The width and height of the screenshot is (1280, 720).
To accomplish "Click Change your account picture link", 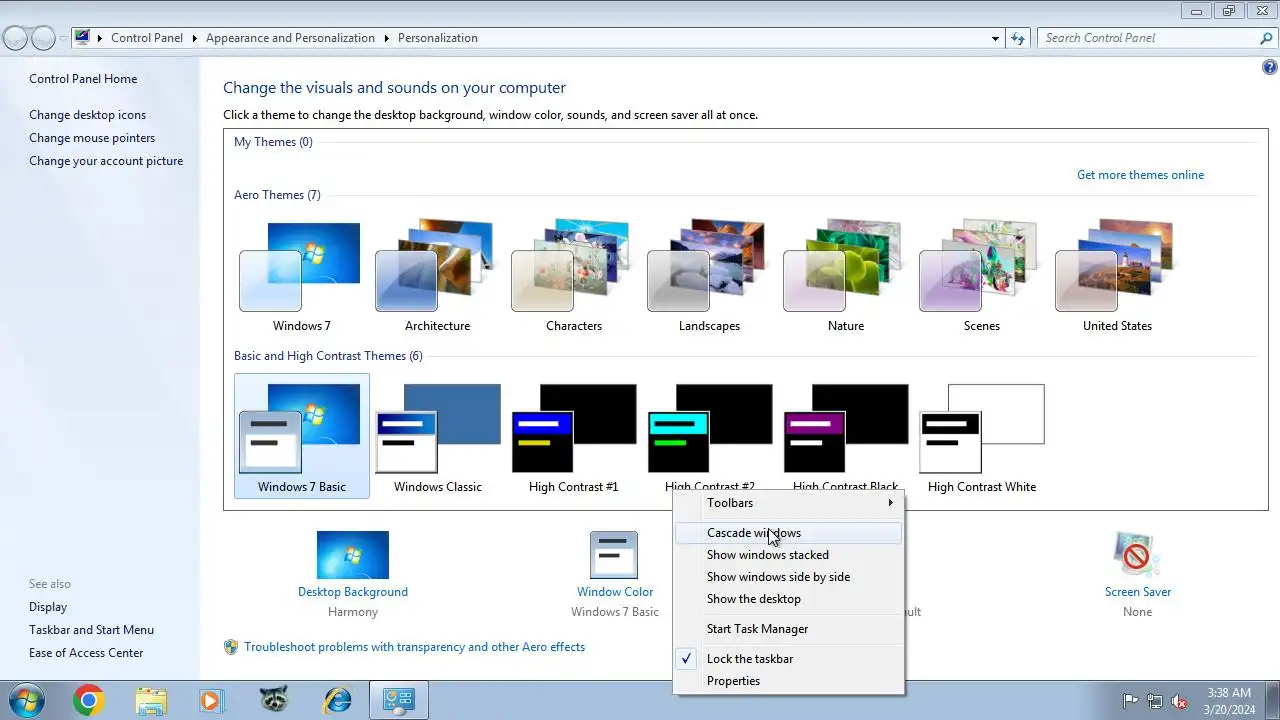I will click(106, 161).
